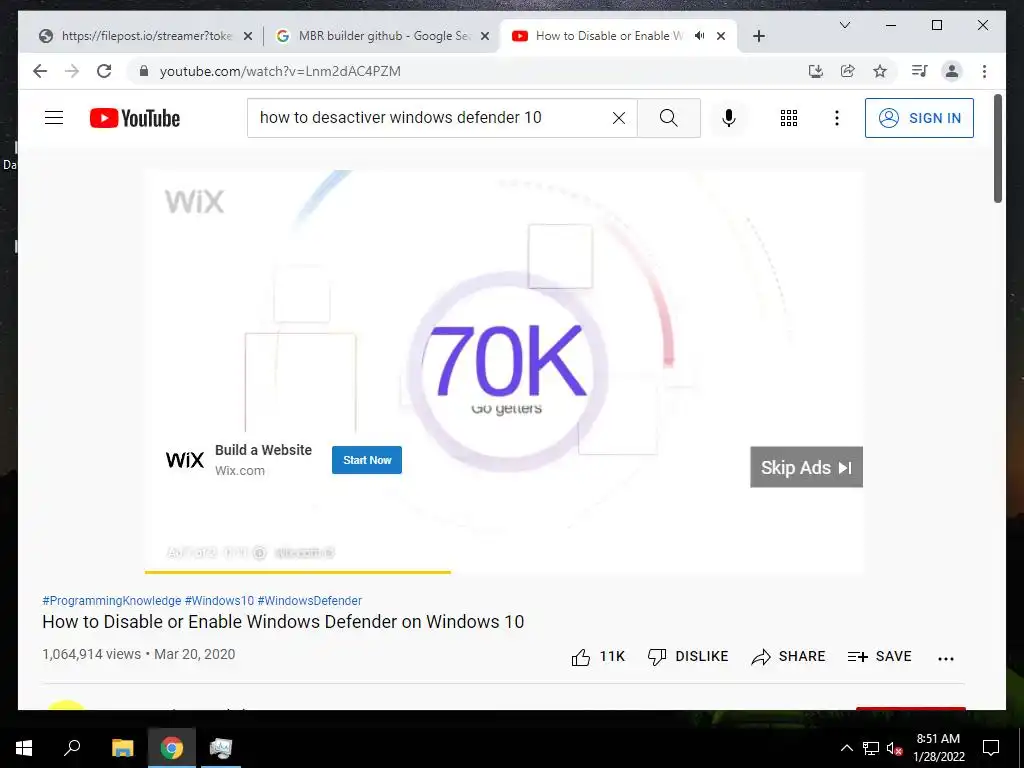Viewport: 1024px width, 768px height.
Task: Click Start Now on Wix ad
Action: pyautogui.click(x=366, y=460)
